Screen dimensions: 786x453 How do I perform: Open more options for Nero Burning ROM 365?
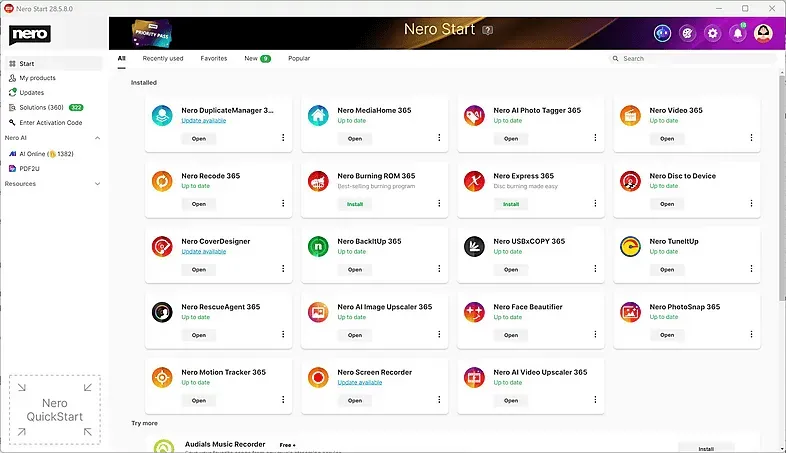[x=439, y=203]
